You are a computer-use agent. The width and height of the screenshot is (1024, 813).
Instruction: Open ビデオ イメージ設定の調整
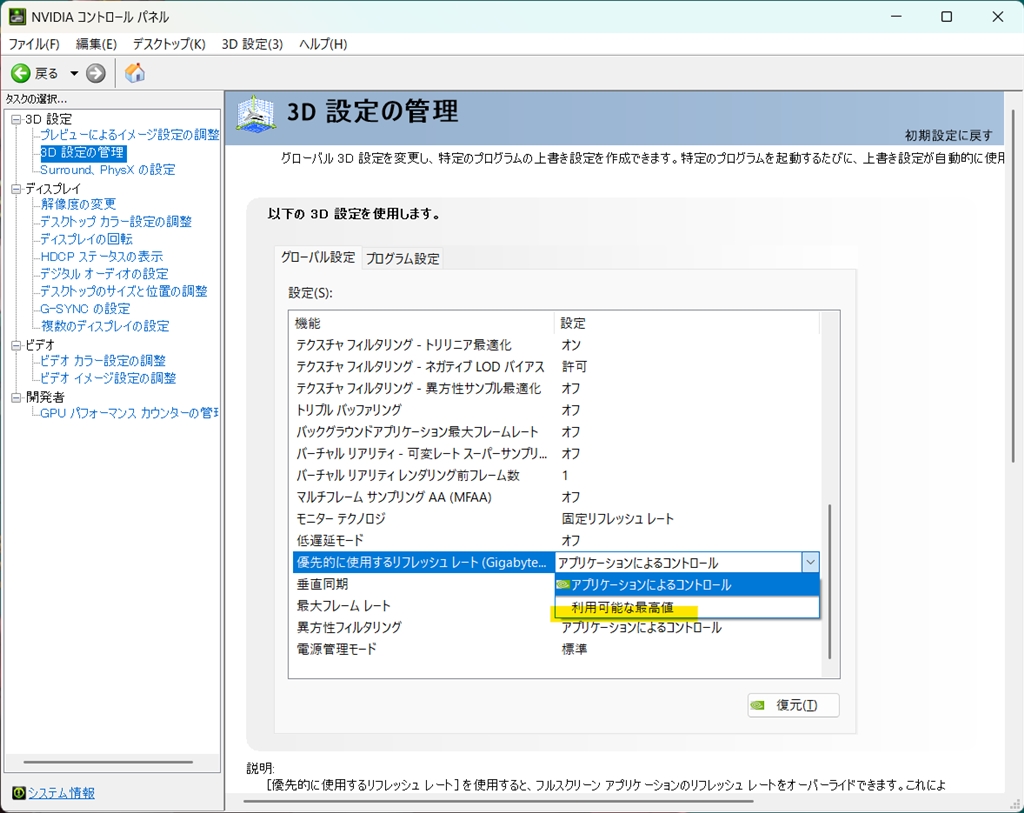[108, 378]
